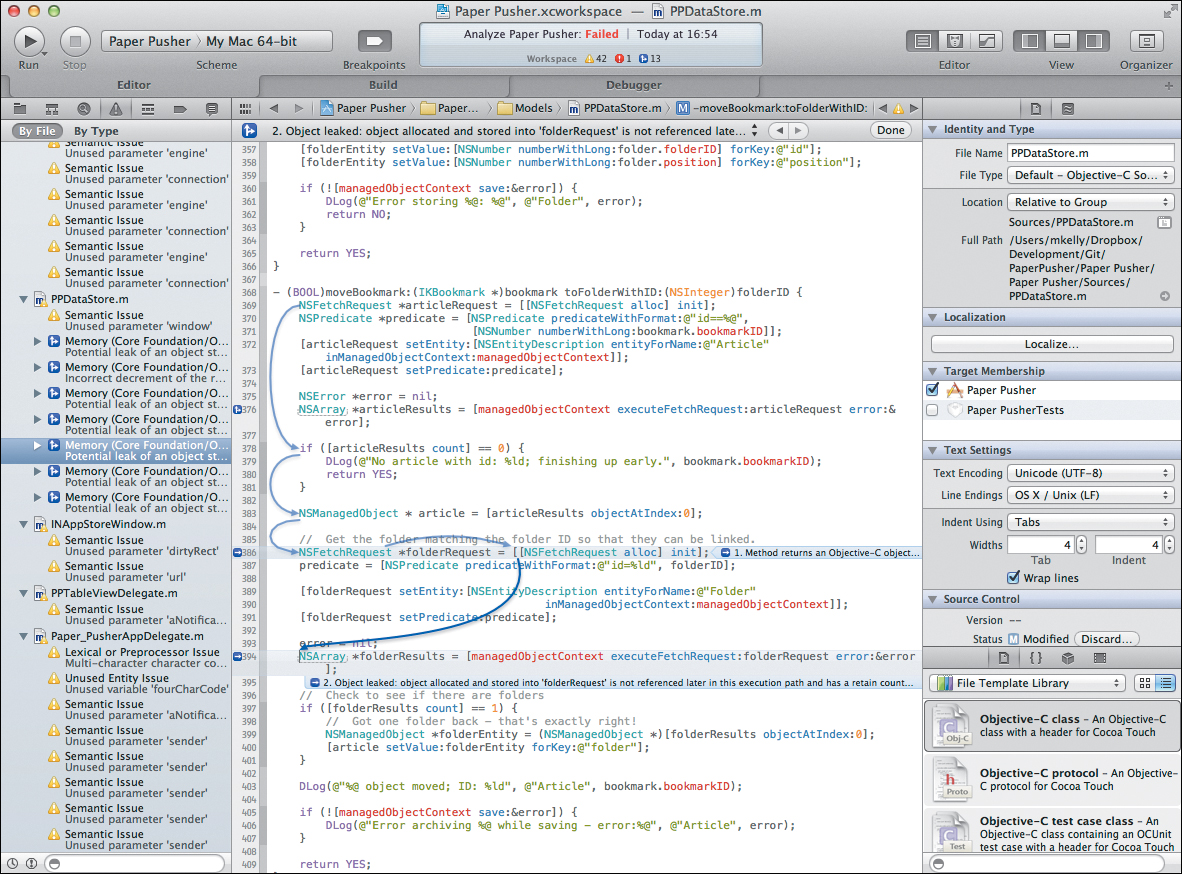Click the Discard... source control button

1106,639
